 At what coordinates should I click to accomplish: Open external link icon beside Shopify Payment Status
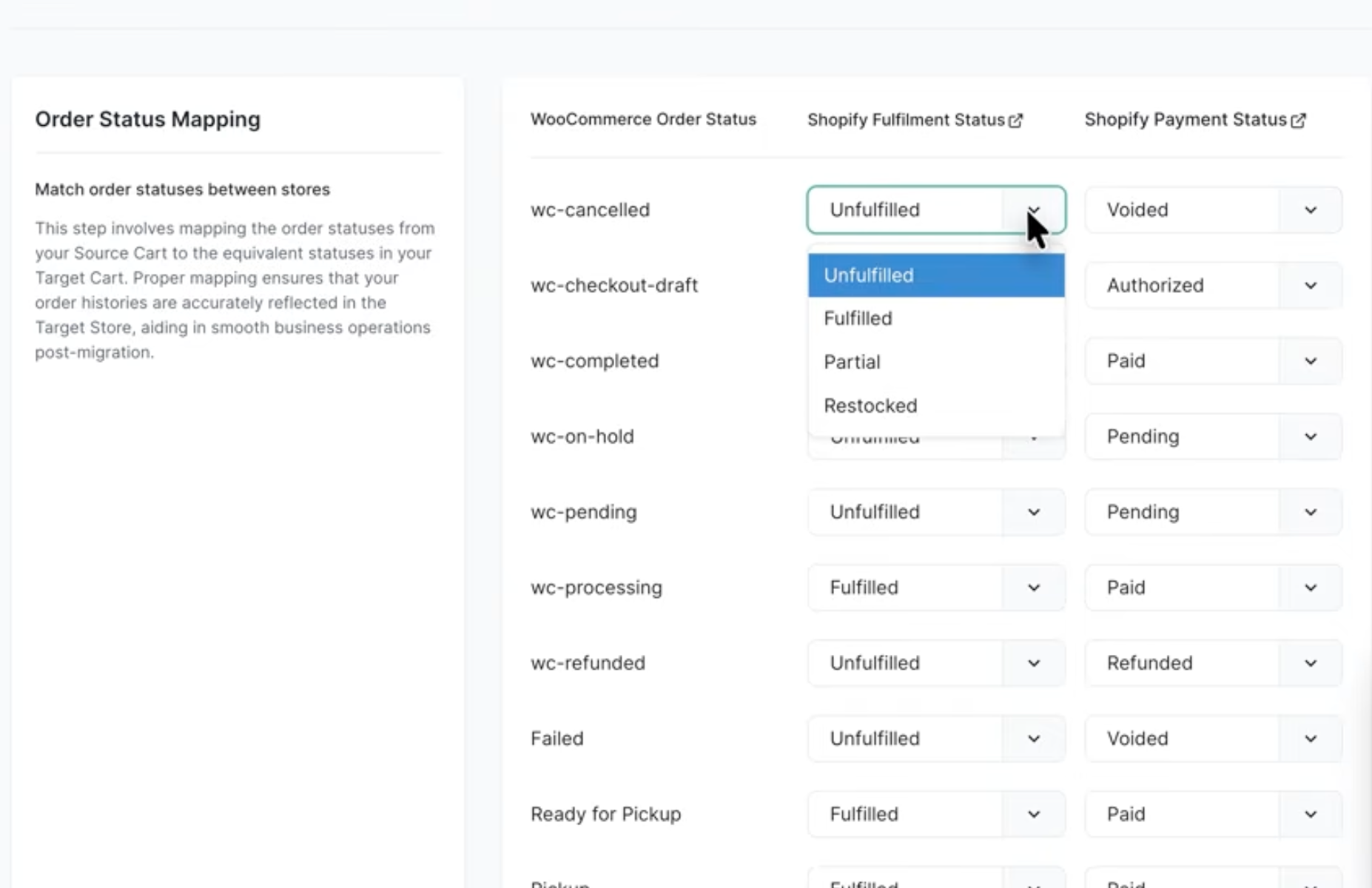click(1299, 121)
